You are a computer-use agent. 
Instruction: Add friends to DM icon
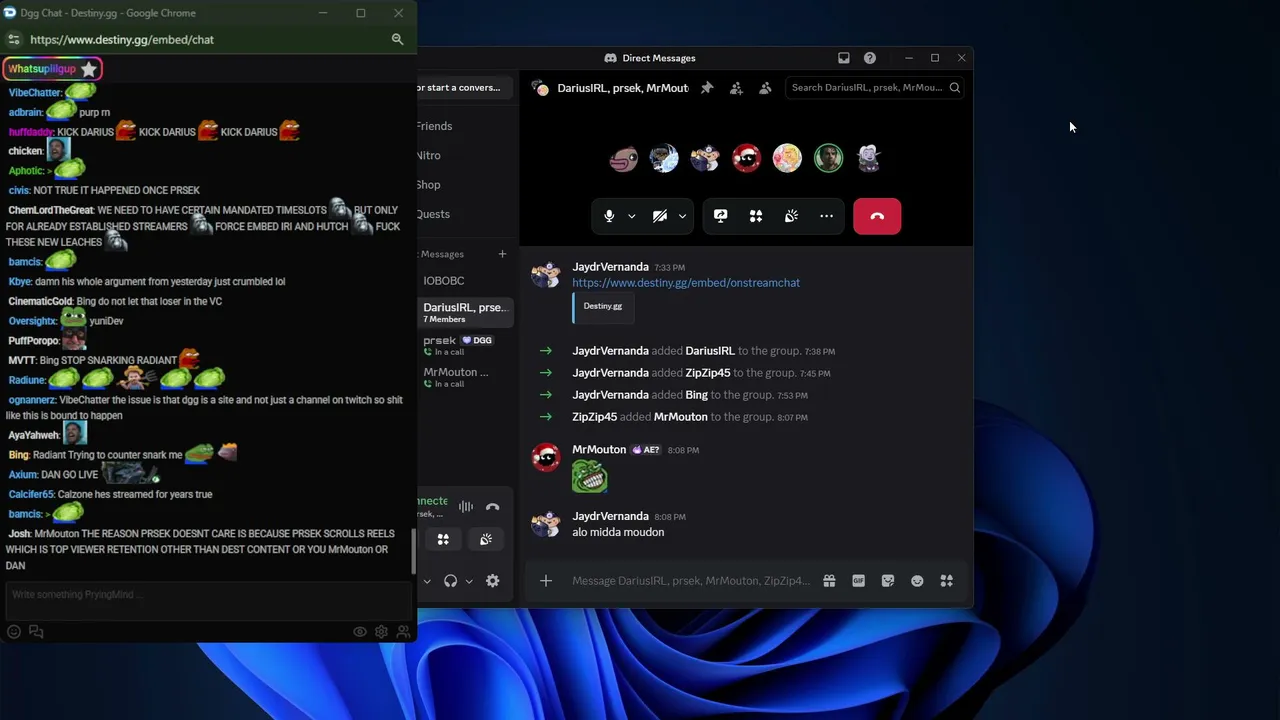[736, 88]
